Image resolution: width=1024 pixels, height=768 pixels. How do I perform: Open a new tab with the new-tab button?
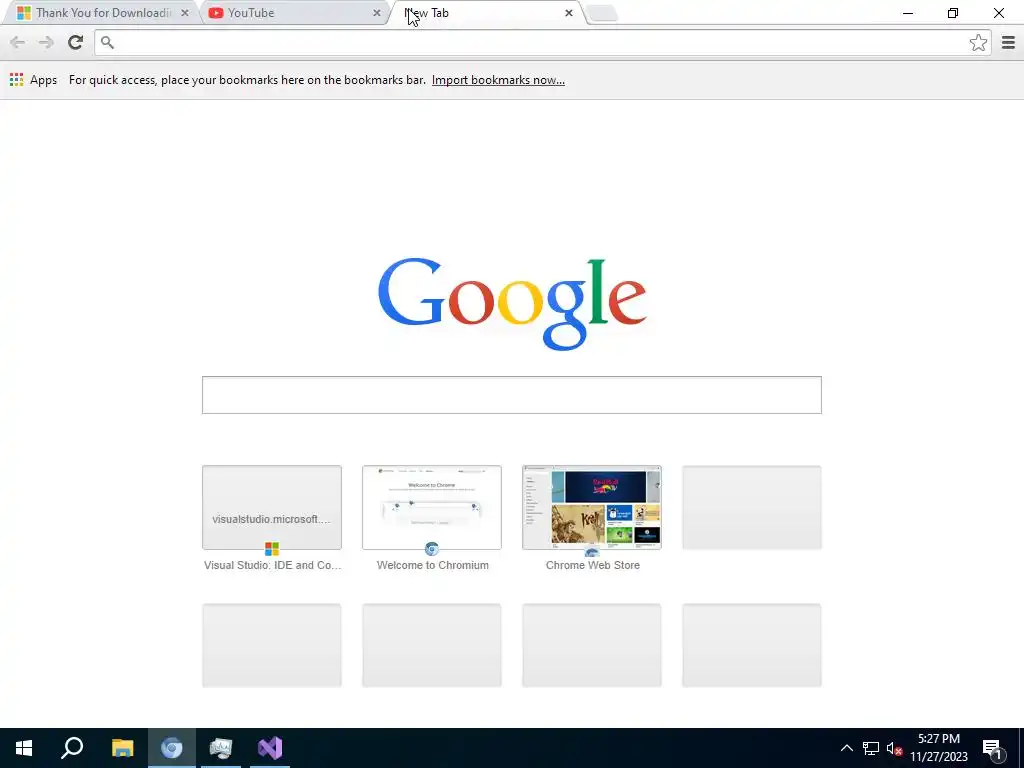pyautogui.click(x=602, y=13)
